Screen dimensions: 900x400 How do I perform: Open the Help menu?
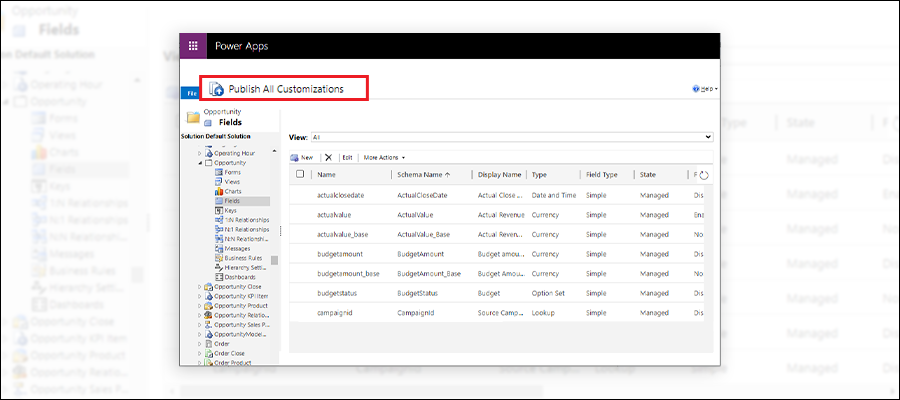click(705, 89)
